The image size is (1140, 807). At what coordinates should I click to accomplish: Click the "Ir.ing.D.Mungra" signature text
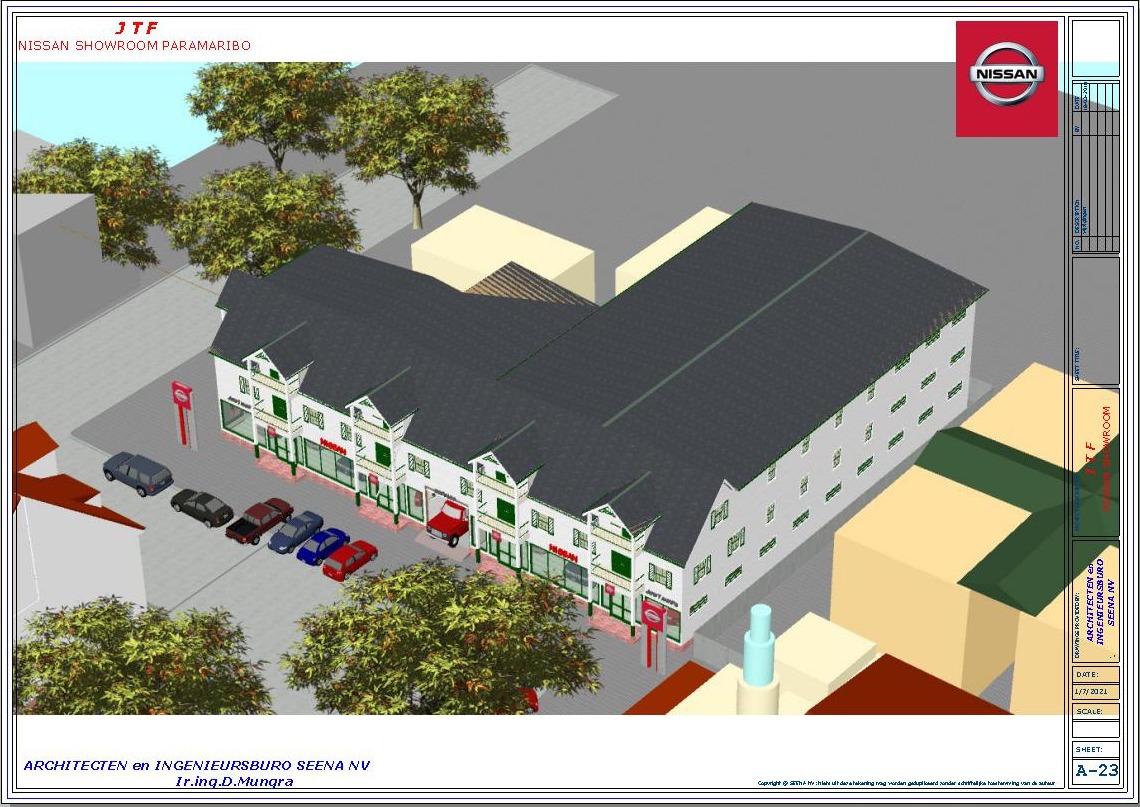(x=235, y=782)
